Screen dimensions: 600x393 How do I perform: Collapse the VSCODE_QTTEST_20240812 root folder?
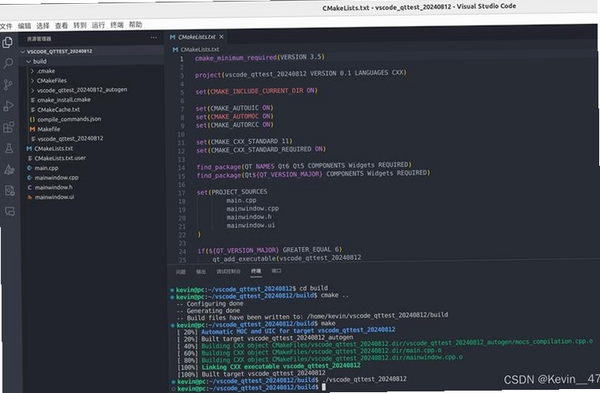point(23,52)
